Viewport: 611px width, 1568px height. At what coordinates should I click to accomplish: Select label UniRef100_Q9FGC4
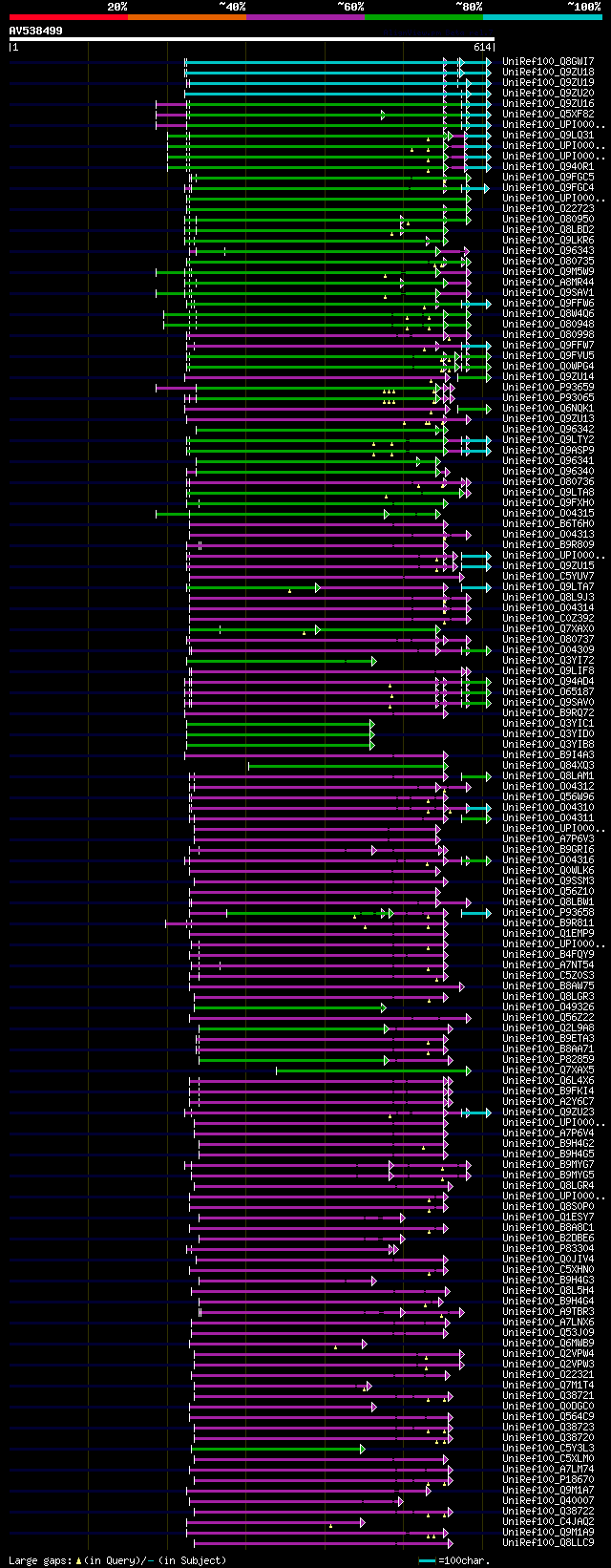[548, 187]
